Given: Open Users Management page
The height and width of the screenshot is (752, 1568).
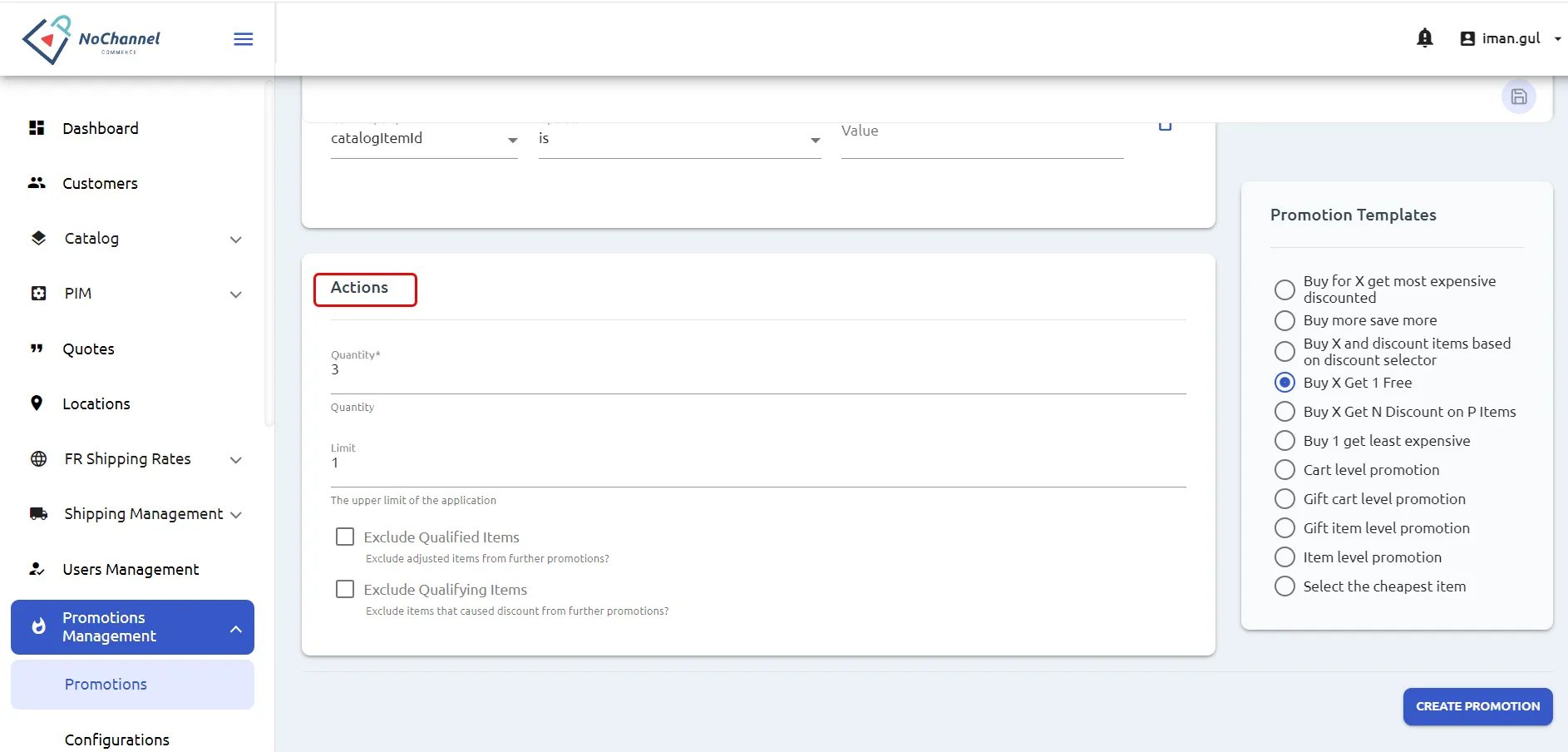Looking at the screenshot, I should point(131,569).
